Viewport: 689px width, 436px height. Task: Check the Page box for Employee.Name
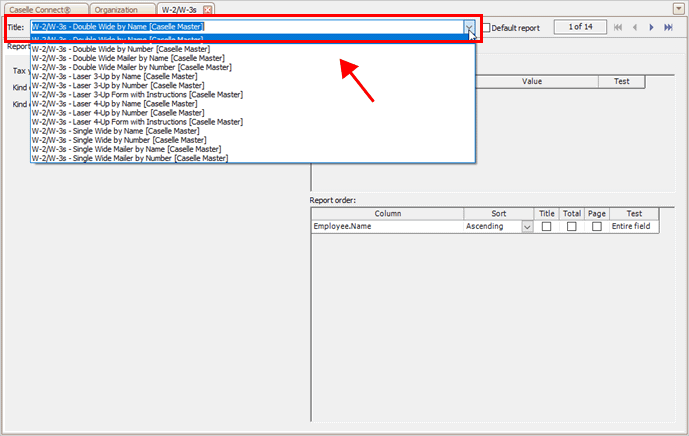(x=597, y=226)
